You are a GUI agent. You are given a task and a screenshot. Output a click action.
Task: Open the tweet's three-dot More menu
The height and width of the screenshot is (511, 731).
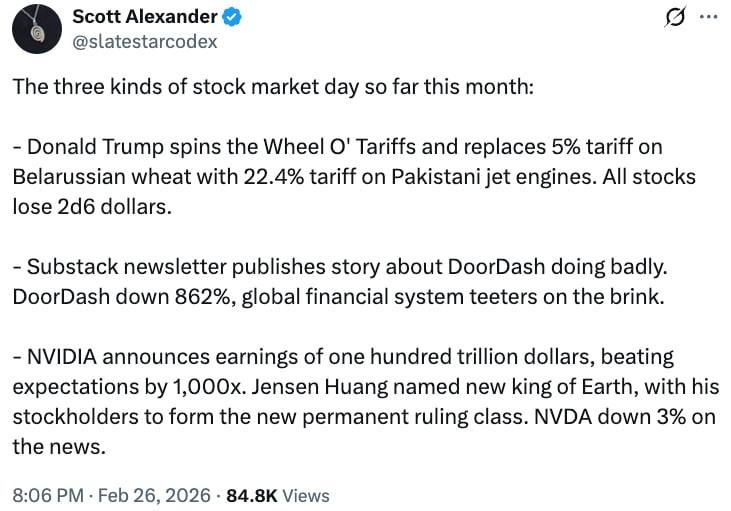(707, 18)
